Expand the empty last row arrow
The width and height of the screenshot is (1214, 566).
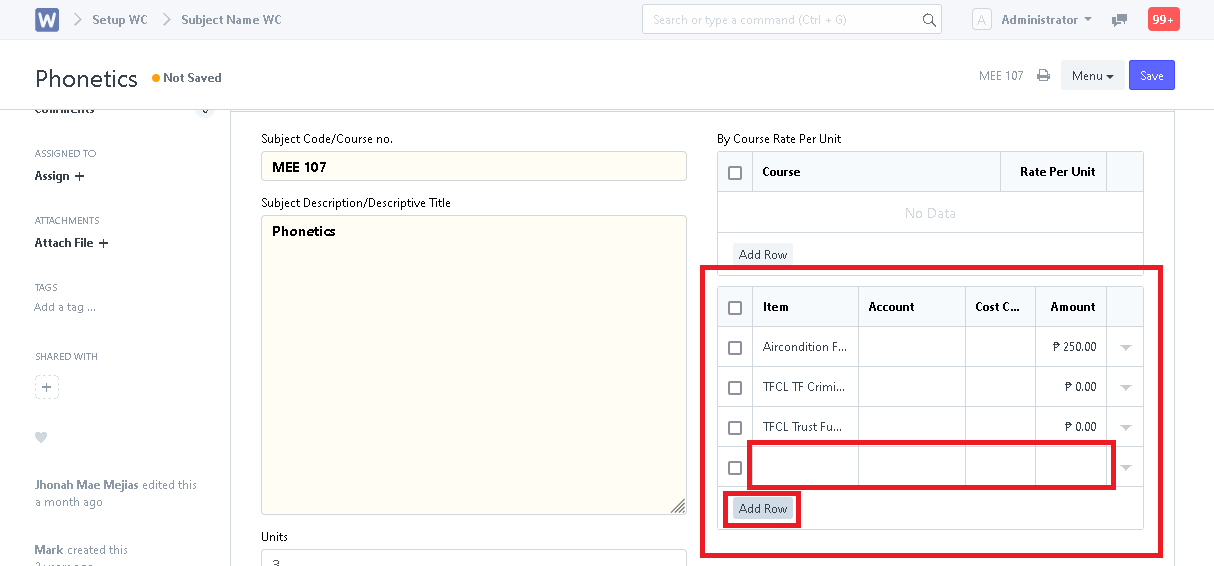(1126, 468)
